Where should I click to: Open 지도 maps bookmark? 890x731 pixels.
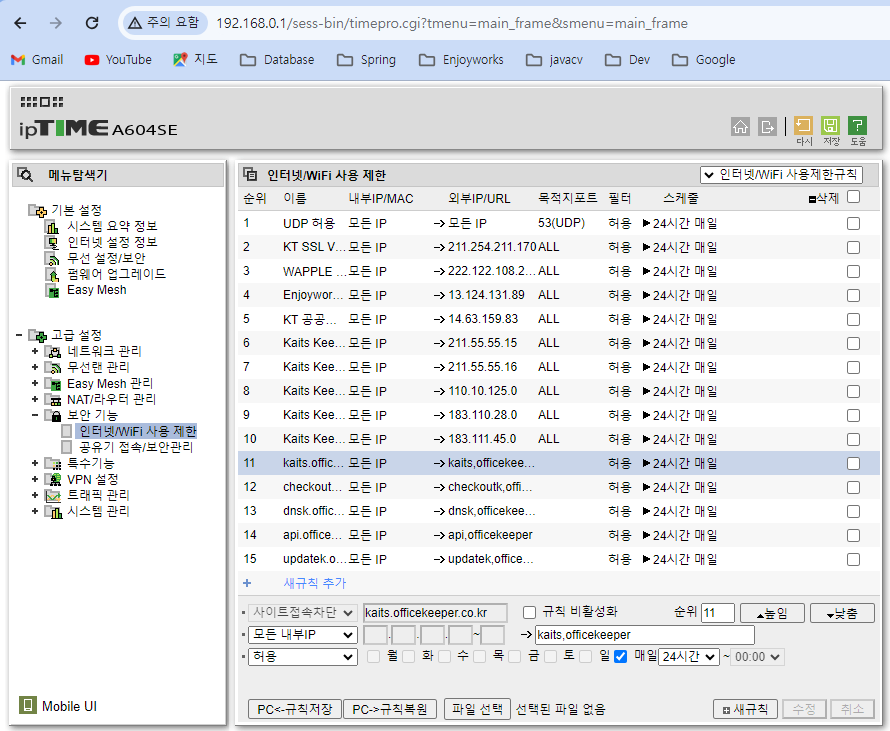coord(195,60)
